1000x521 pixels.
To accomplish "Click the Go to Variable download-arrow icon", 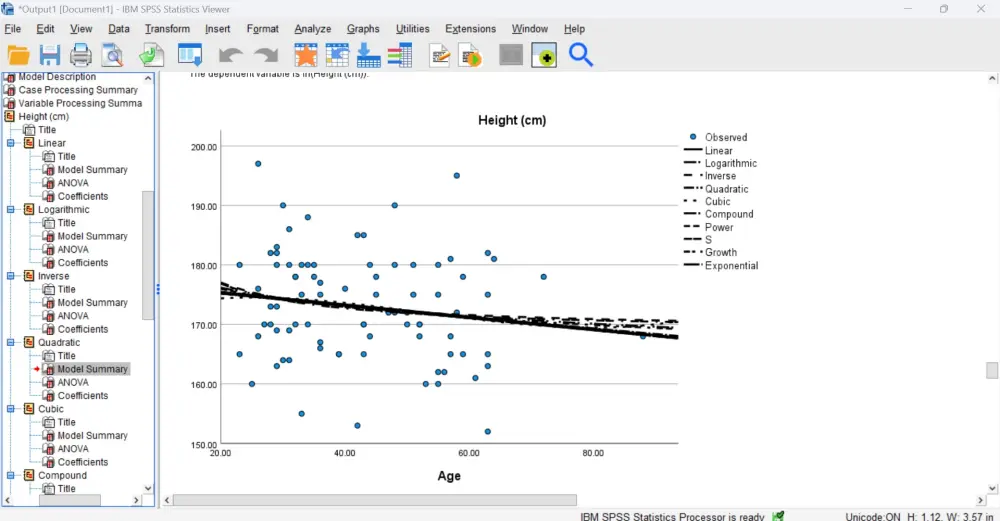I will (x=369, y=55).
